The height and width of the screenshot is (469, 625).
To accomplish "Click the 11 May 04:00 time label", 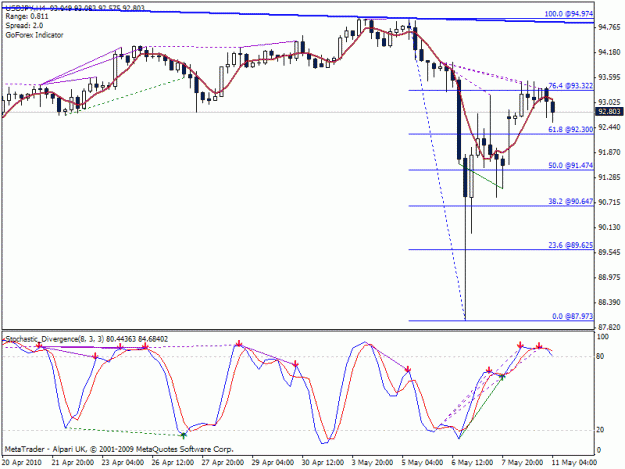I will coord(574,462).
